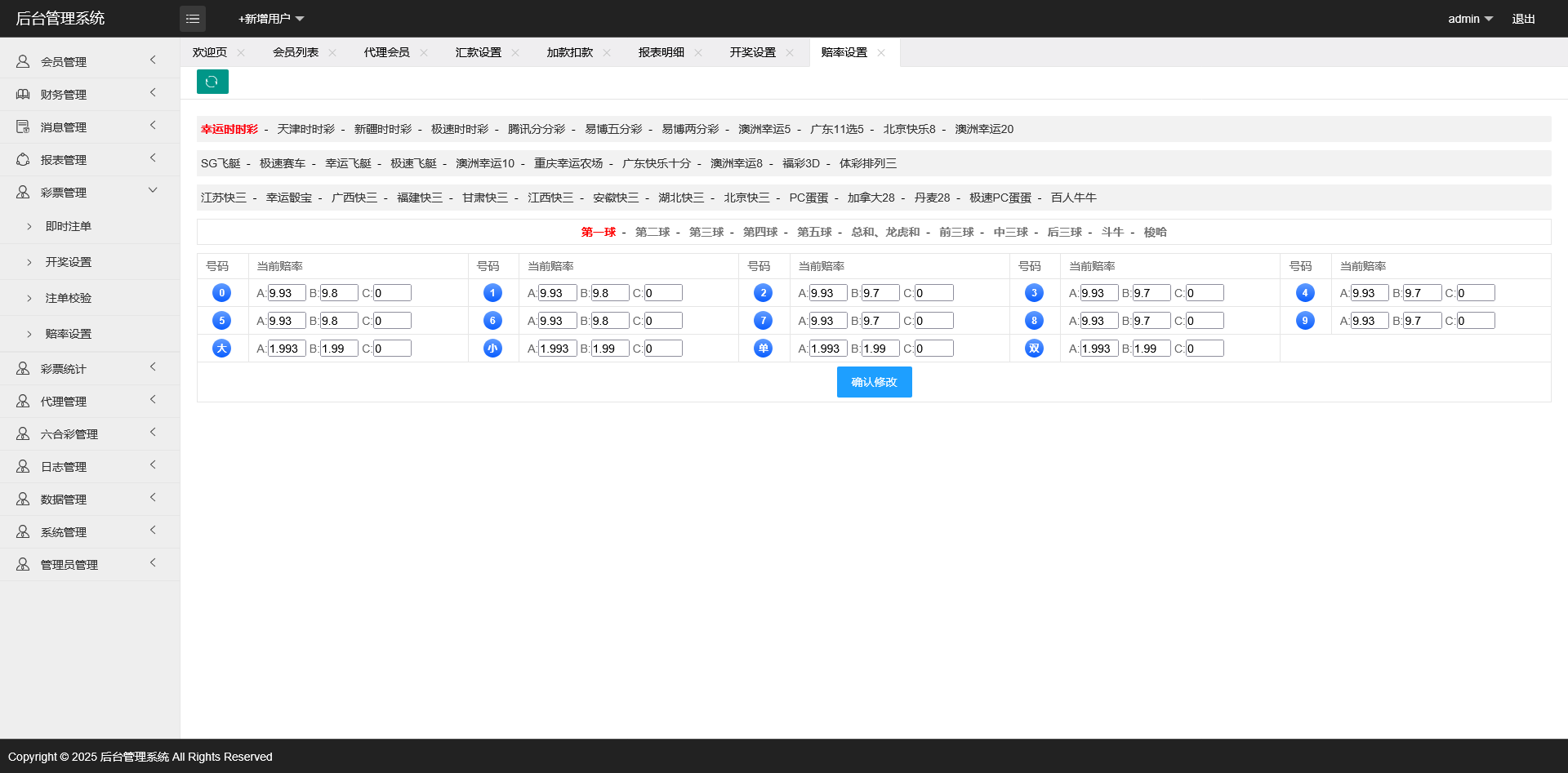This screenshot has width=1568, height=773.
Task: Click the green refresh icon button
Action: click(212, 82)
